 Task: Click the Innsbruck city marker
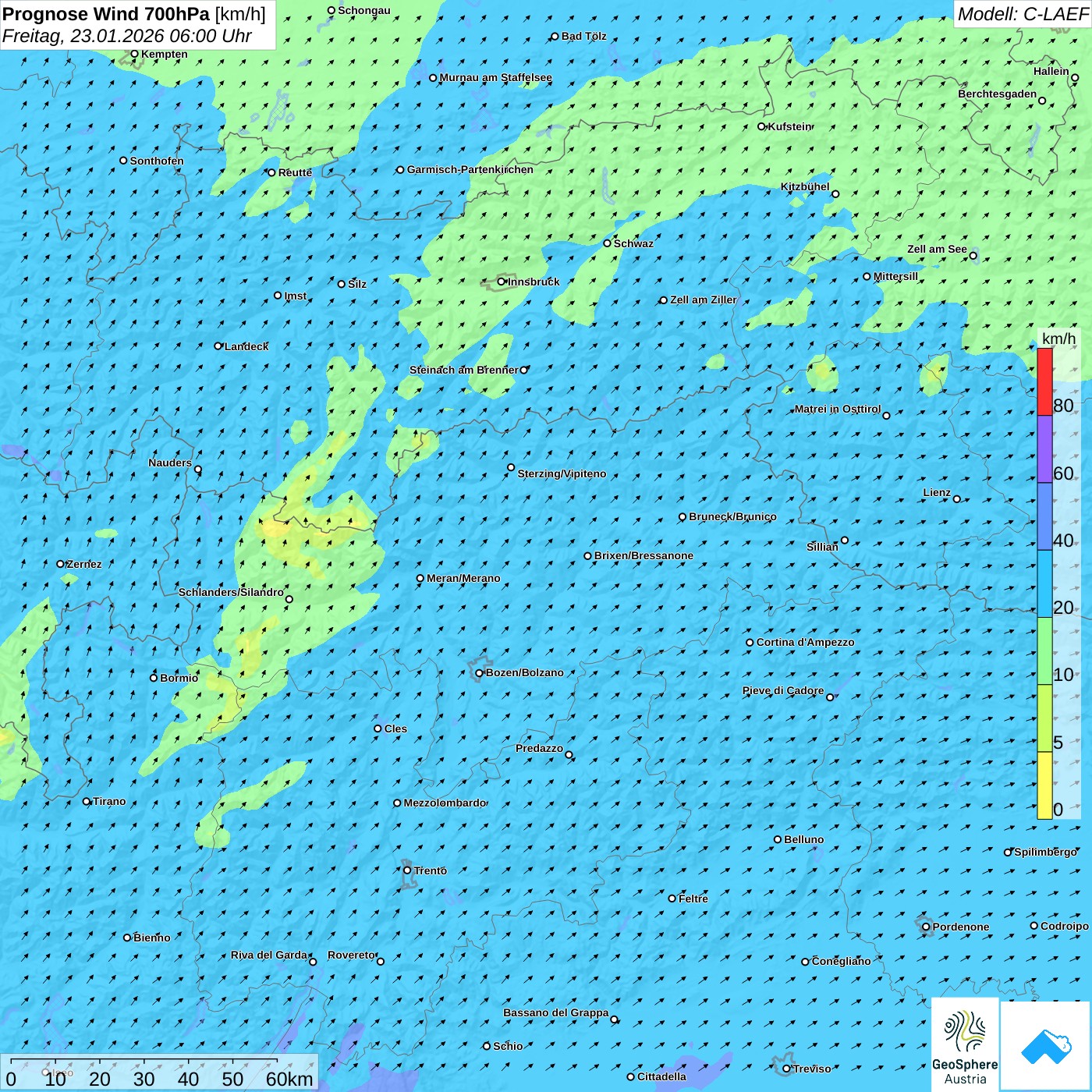coord(502,282)
